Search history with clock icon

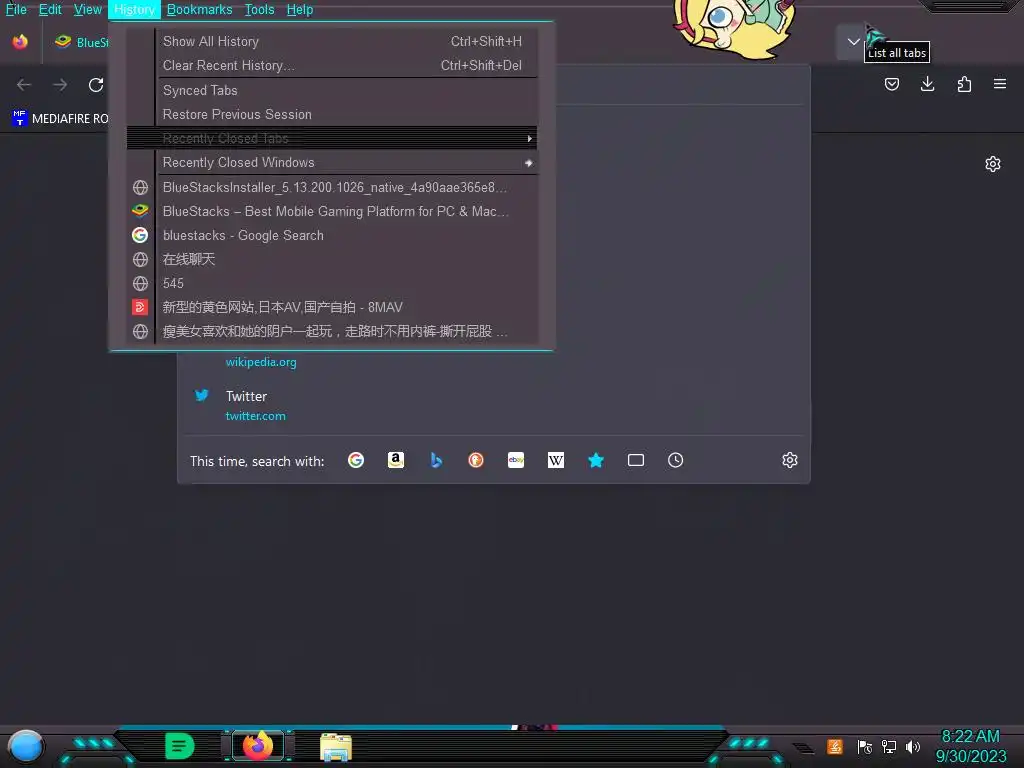pyautogui.click(x=675, y=460)
